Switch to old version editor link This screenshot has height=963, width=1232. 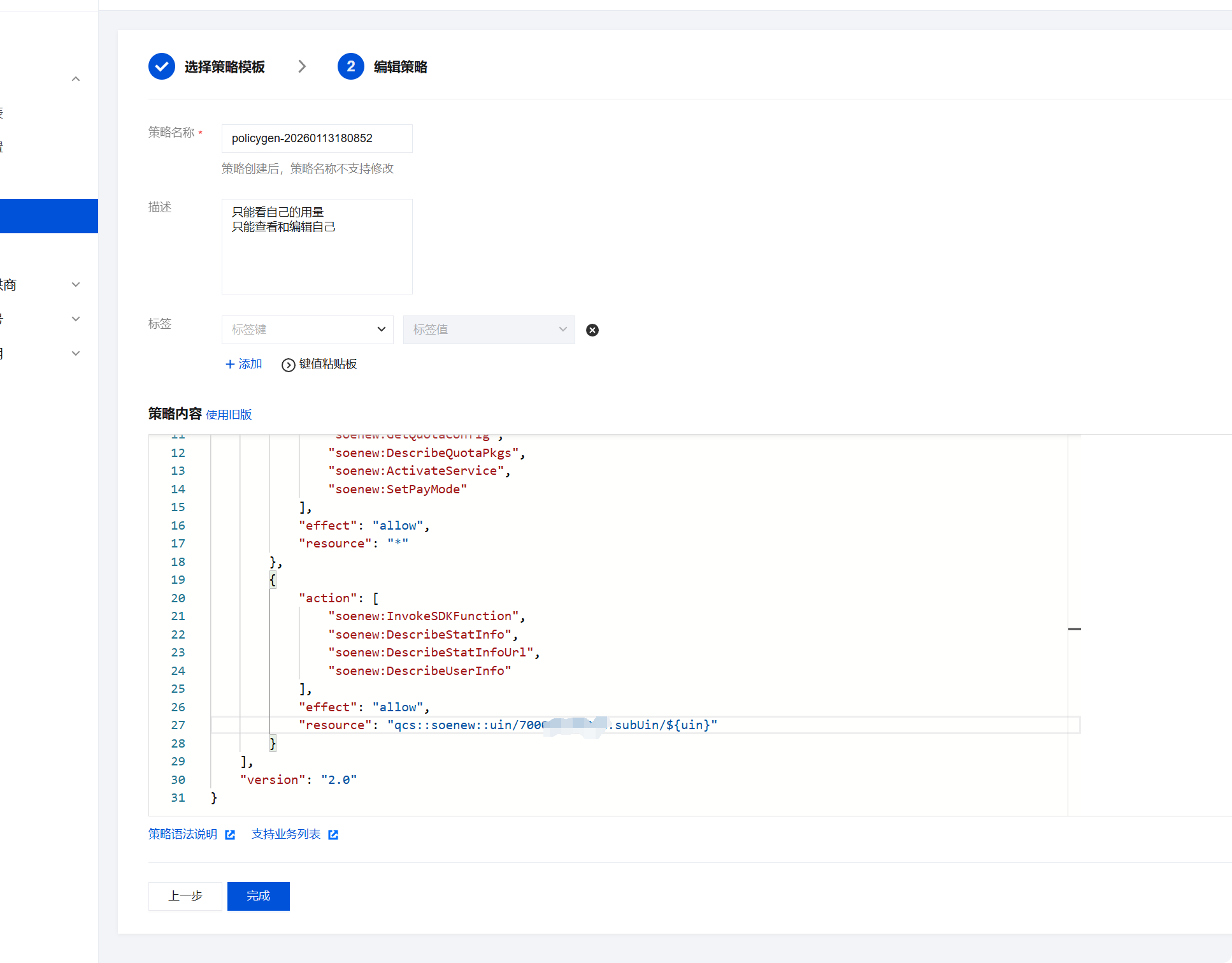(229, 415)
